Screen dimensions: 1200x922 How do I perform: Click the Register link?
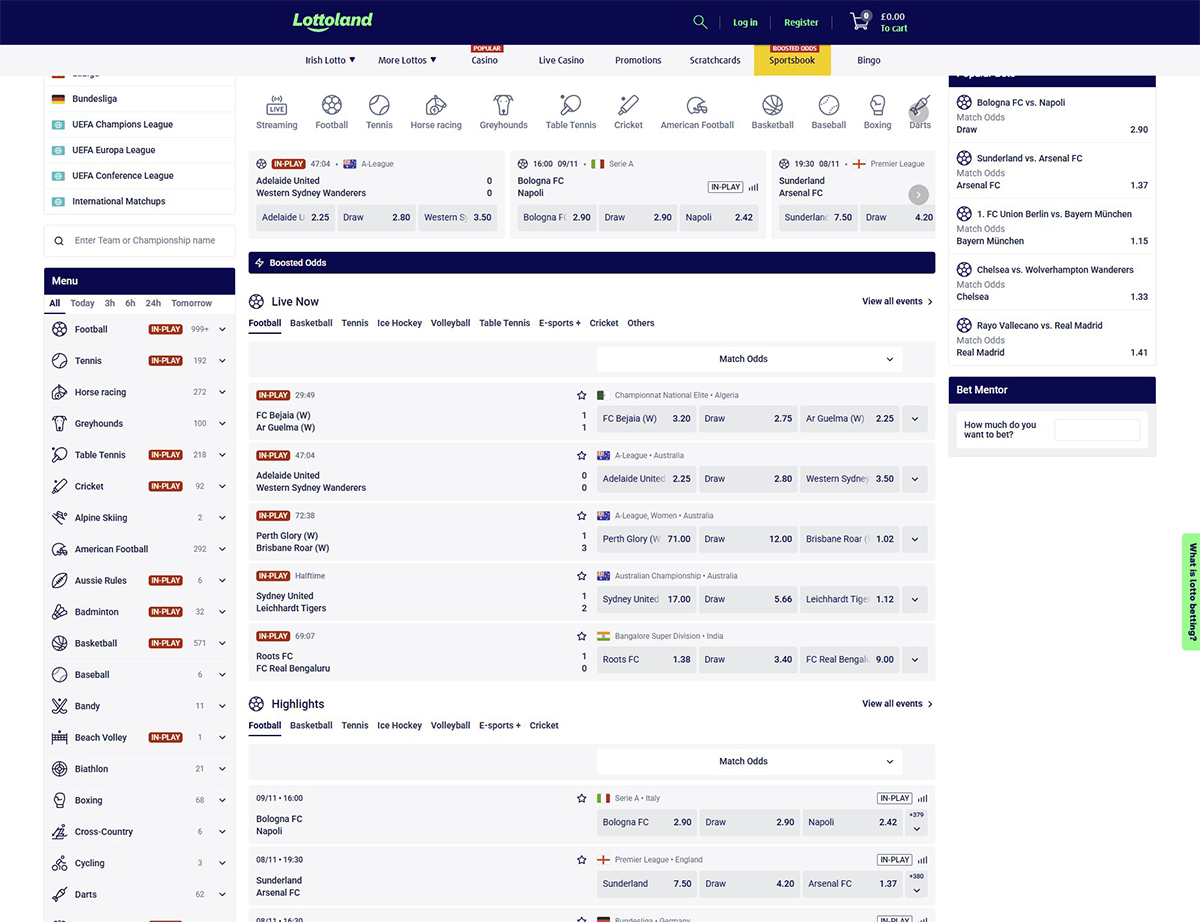pyautogui.click(x=801, y=22)
